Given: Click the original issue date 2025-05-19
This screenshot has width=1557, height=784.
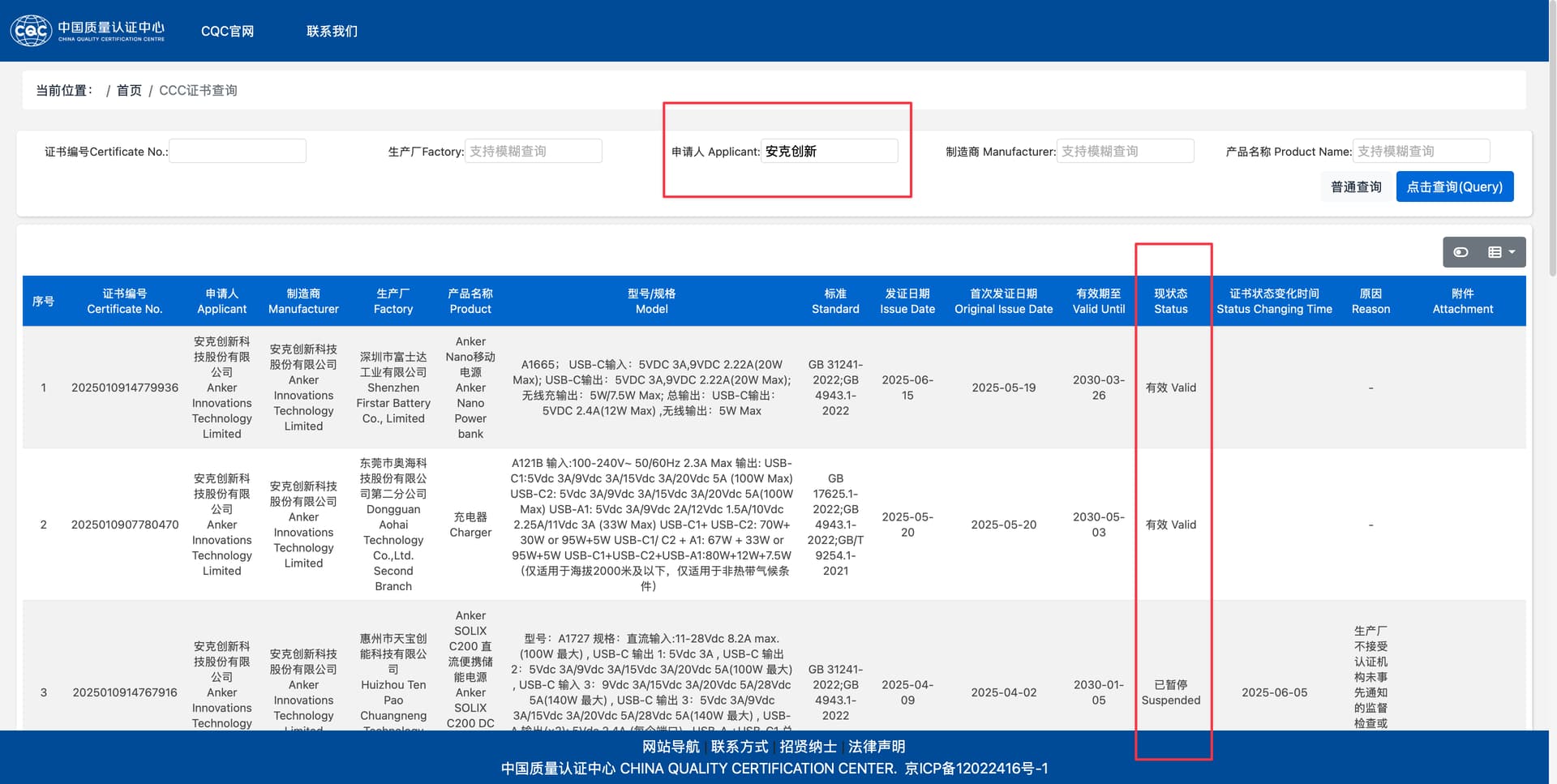Looking at the screenshot, I should coord(1004,388).
